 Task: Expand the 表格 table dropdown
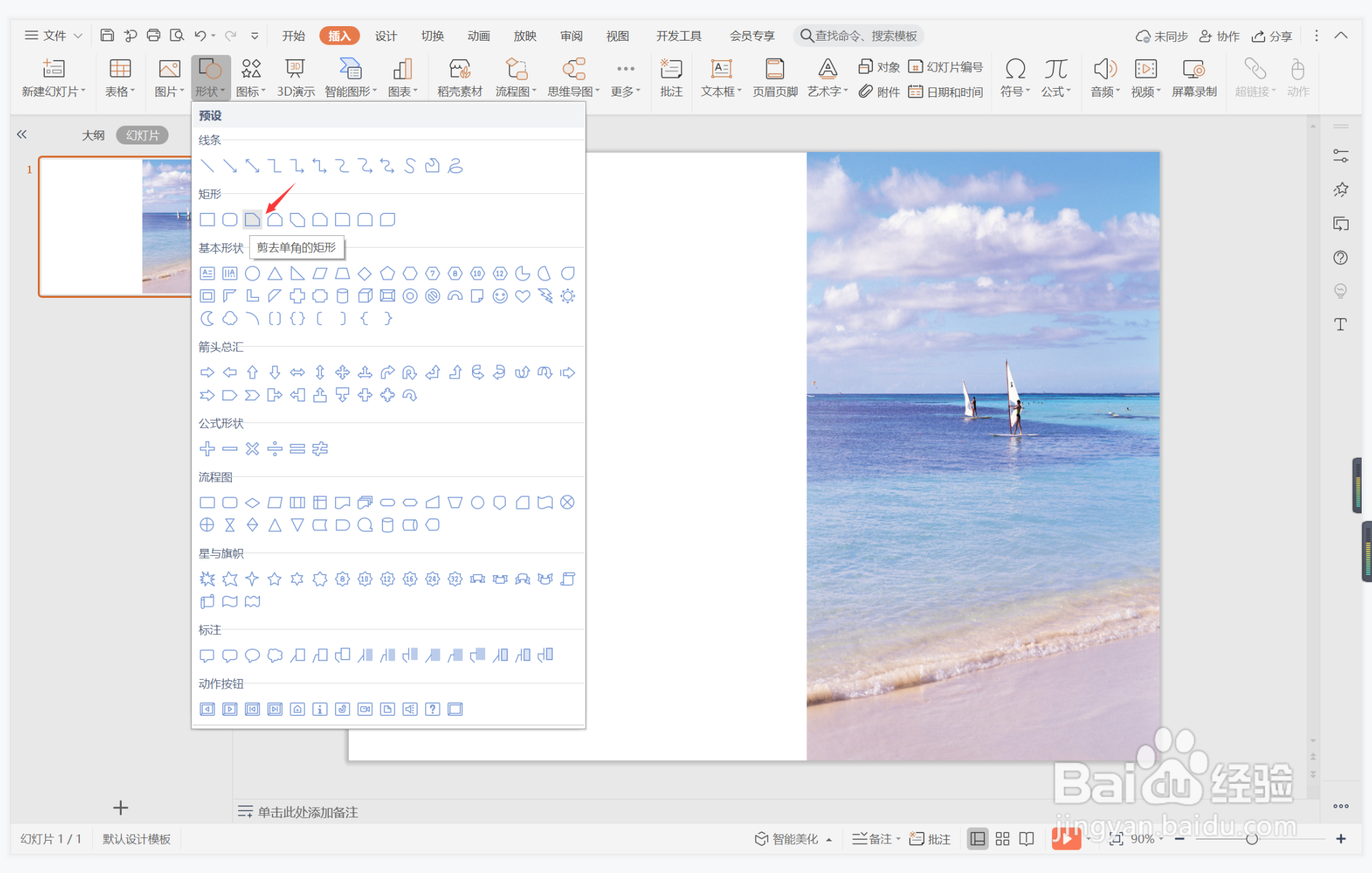pyautogui.click(x=120, y=78)
